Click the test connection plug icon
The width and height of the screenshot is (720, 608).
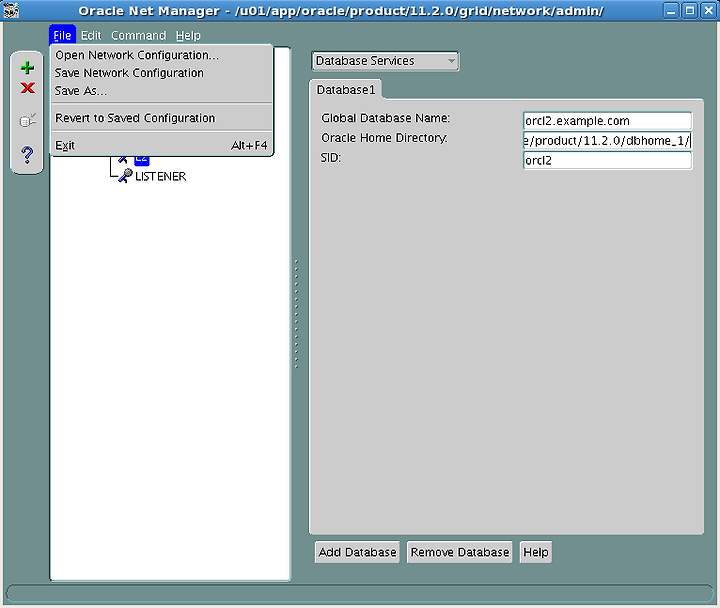(x=28, y=120)
